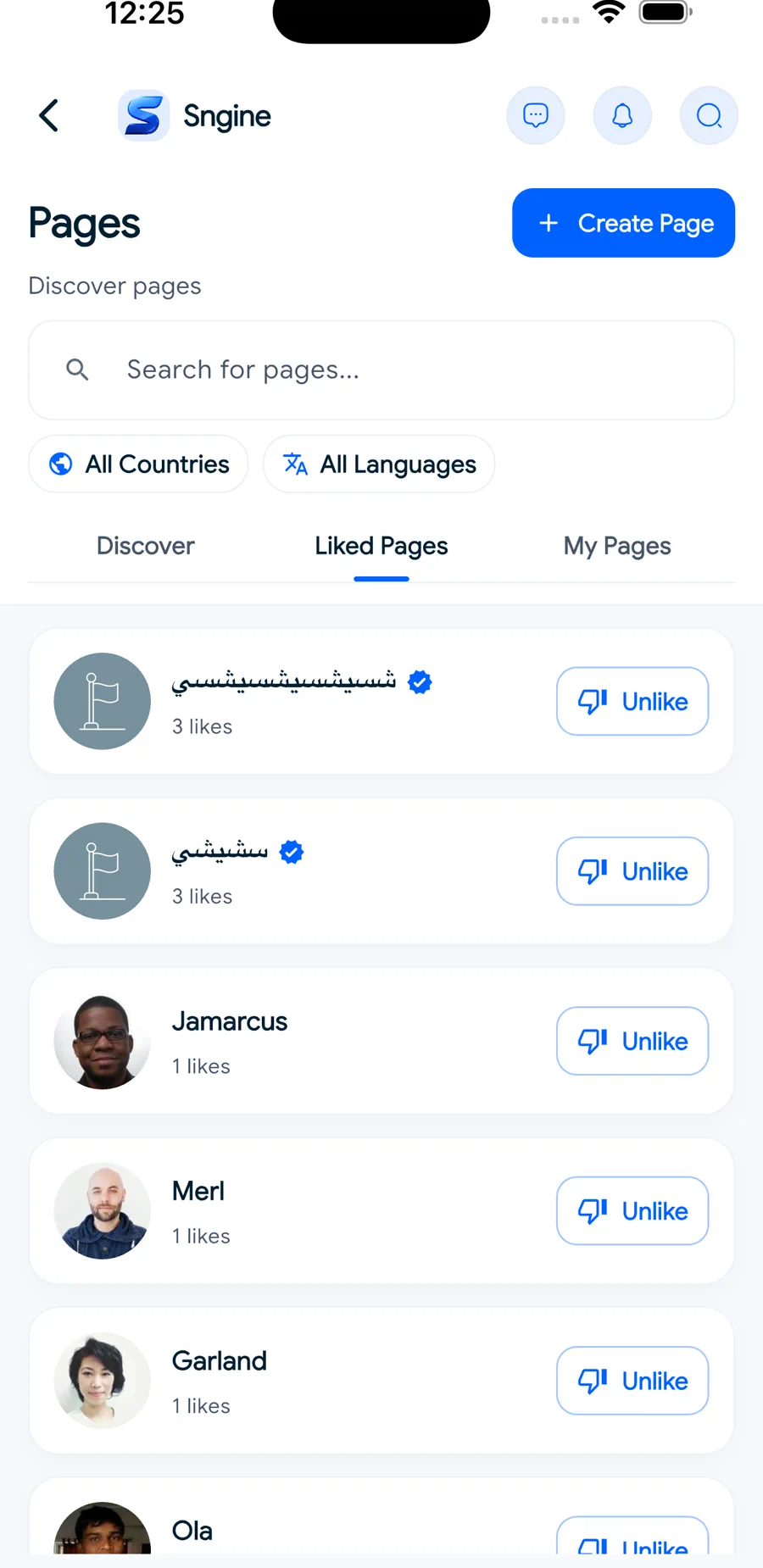This screenshot has width=763, height=1568.
Task: Unlike the Merl page
Action: tap(632, 1210)
